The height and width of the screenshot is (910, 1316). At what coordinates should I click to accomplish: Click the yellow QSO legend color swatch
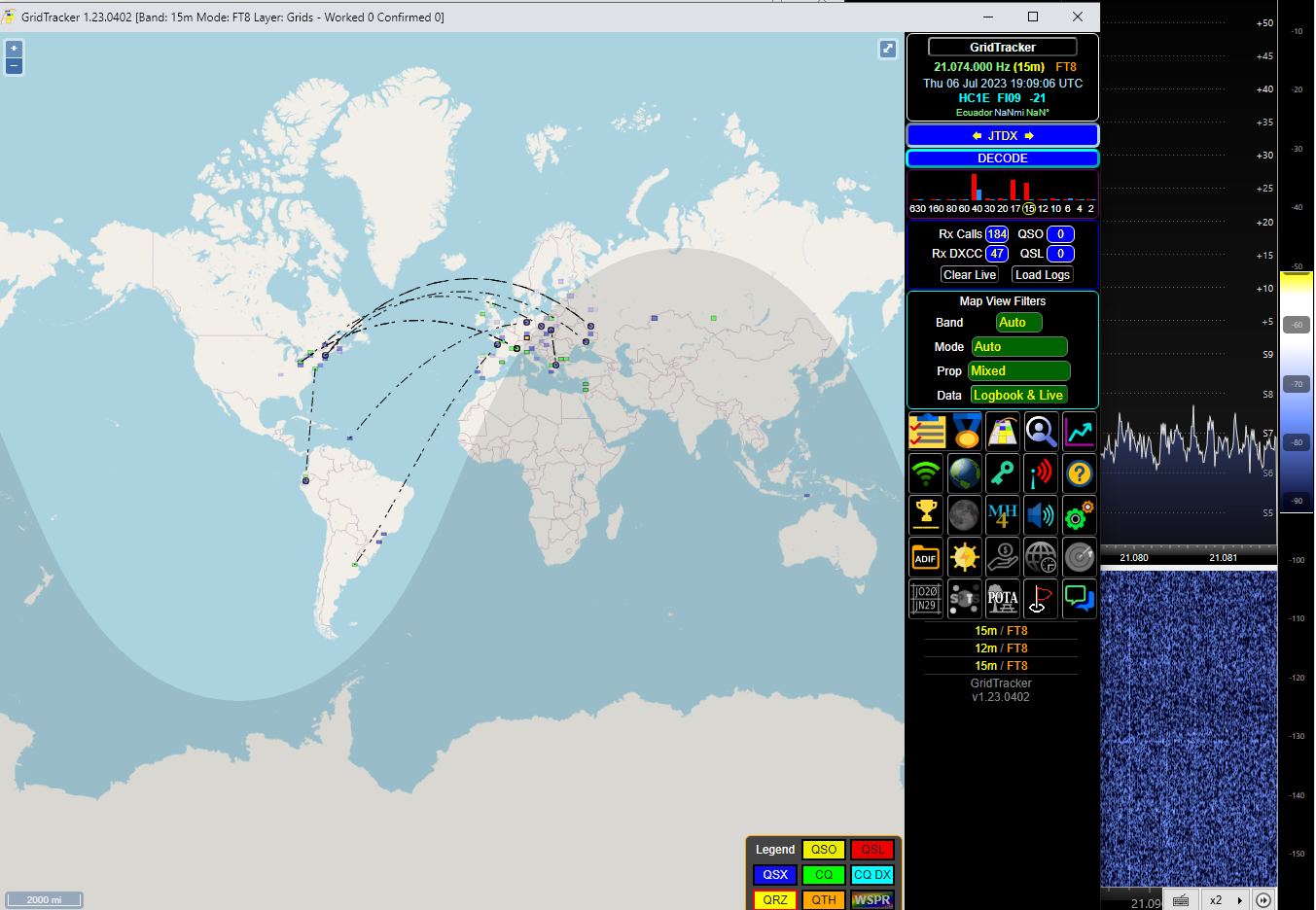823,850
